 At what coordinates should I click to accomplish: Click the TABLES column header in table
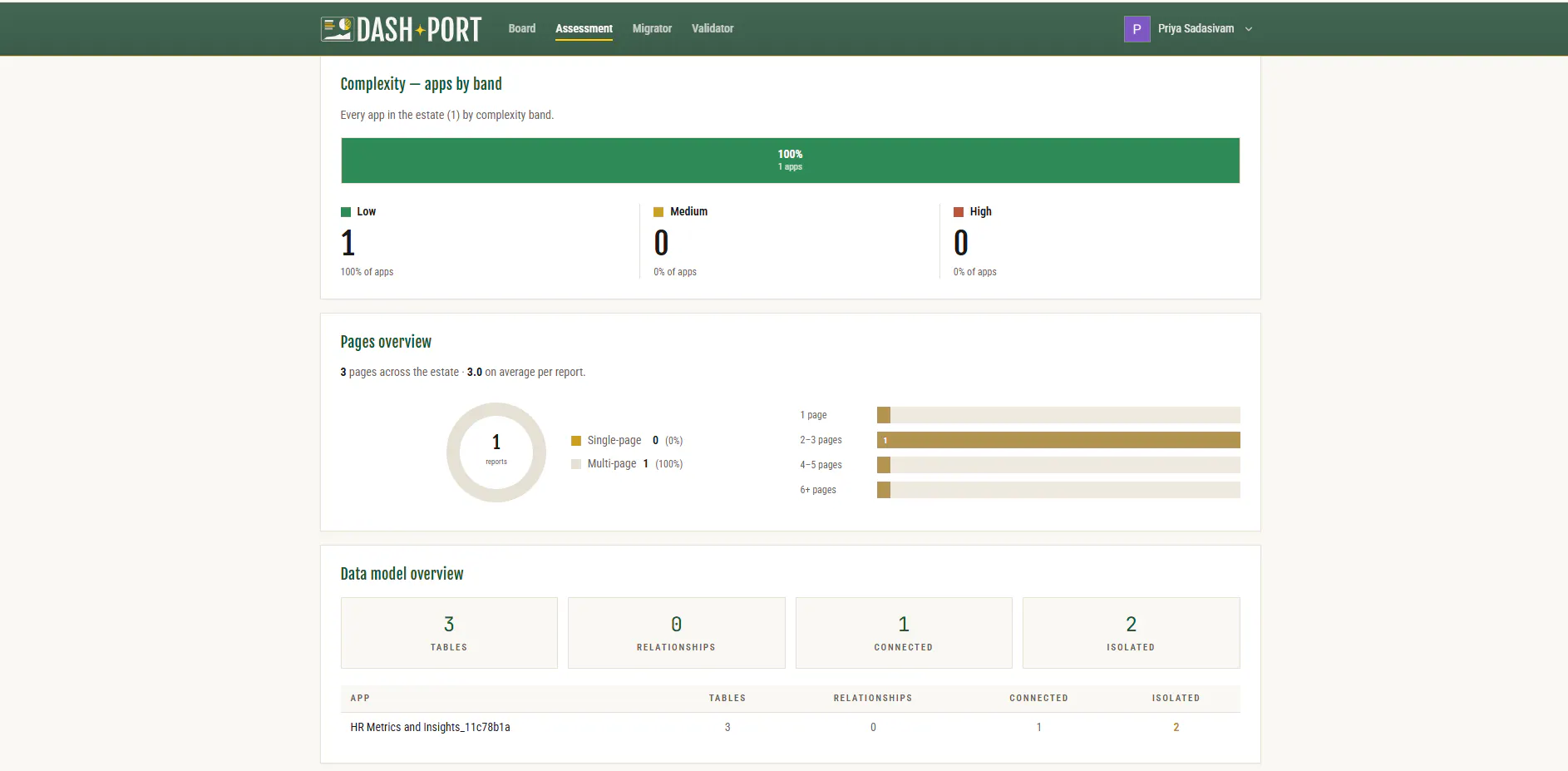[727, 699]
